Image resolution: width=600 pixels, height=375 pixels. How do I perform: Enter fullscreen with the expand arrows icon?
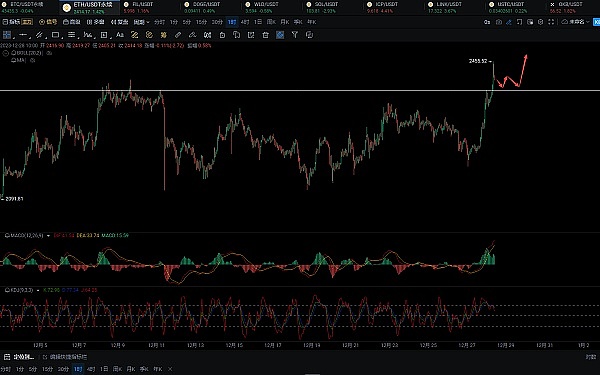551,22
